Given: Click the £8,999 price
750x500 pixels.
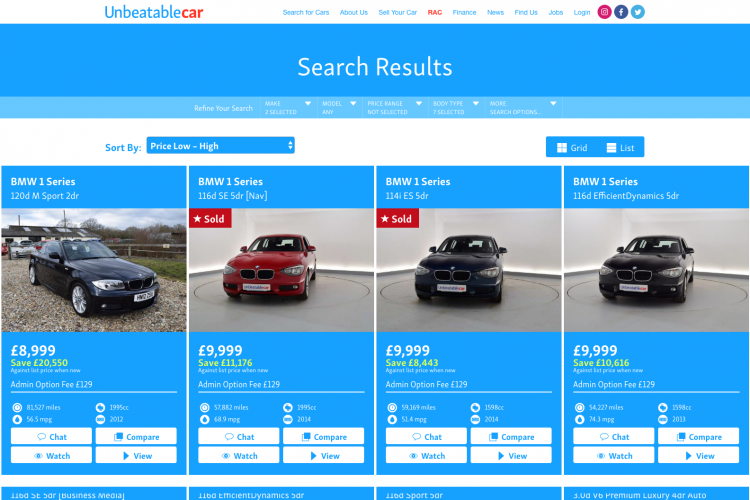Looking at the screenshot, I should (33, 350).
